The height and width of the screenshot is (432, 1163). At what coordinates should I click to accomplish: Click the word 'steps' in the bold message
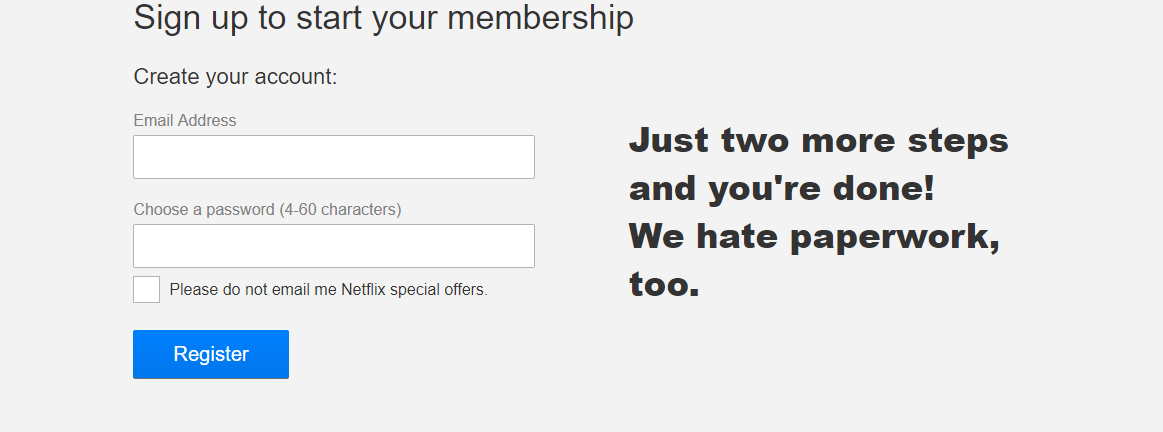[958, 141]
